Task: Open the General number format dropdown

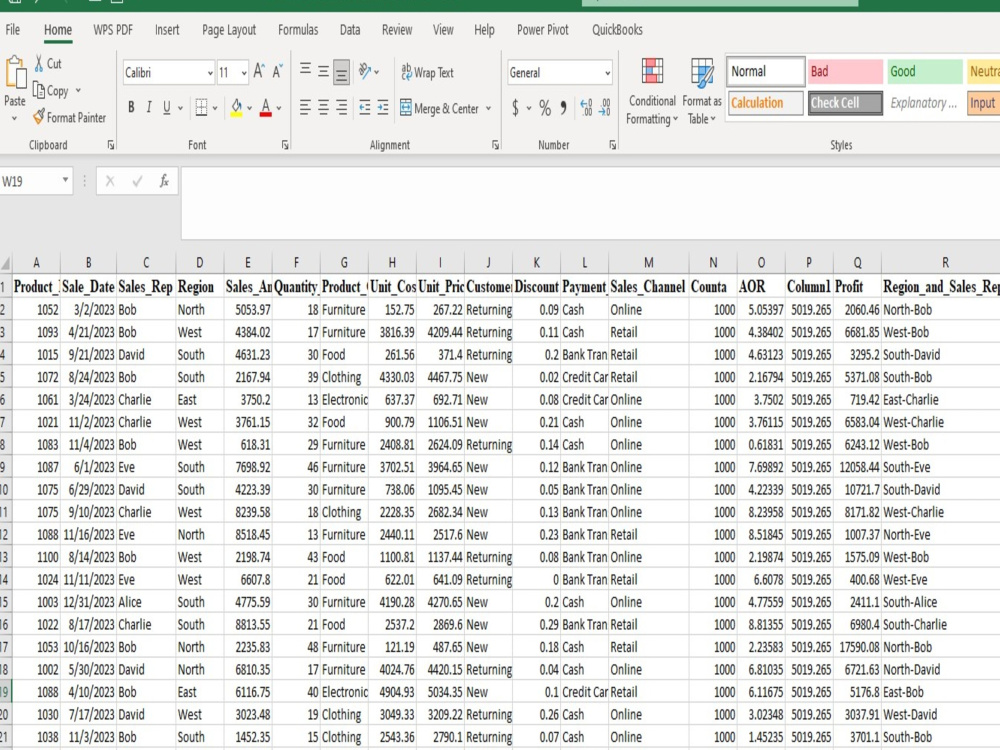Action: coord(607,73)
